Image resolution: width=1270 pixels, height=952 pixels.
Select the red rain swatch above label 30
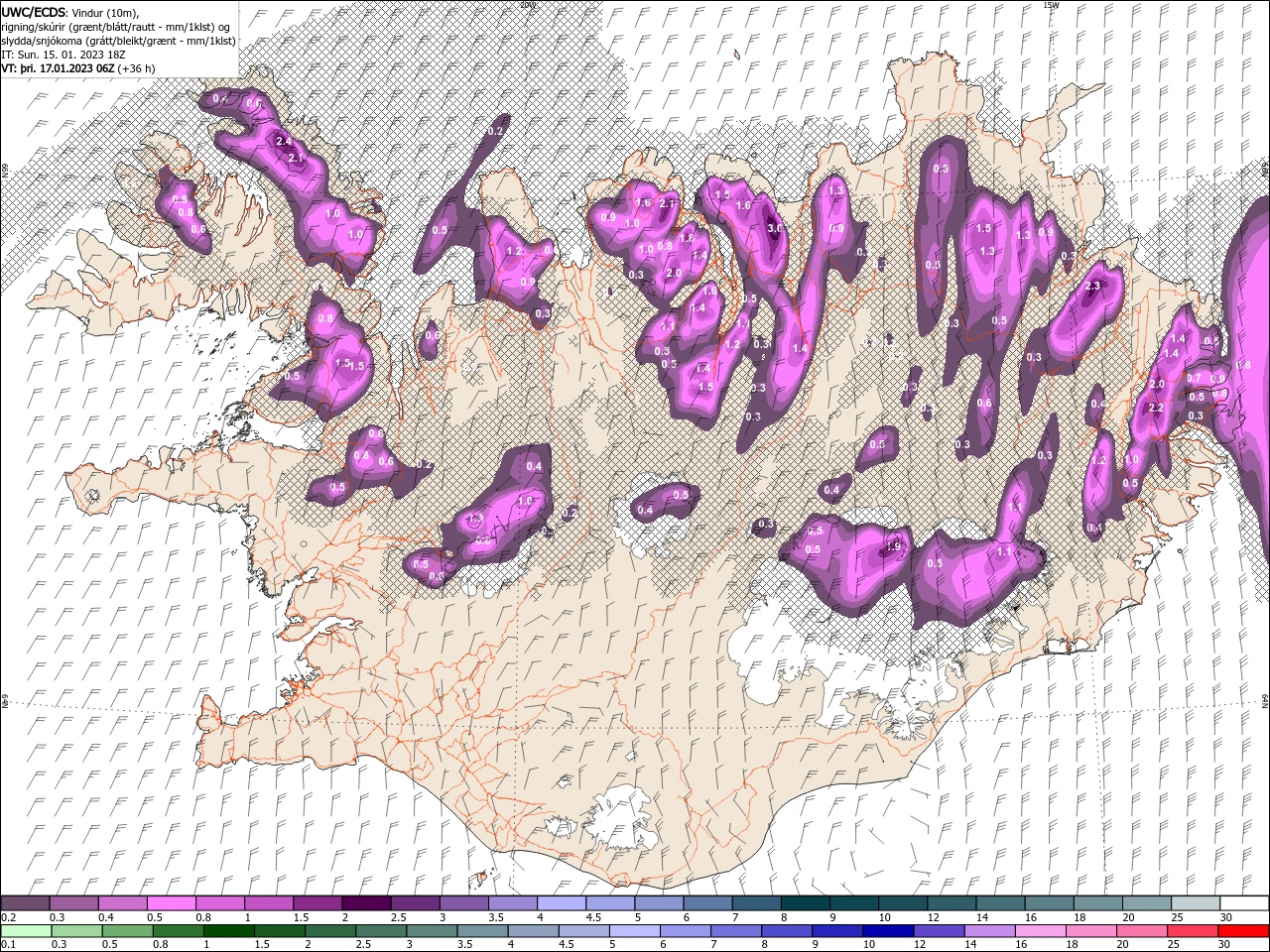[1243, 931]
